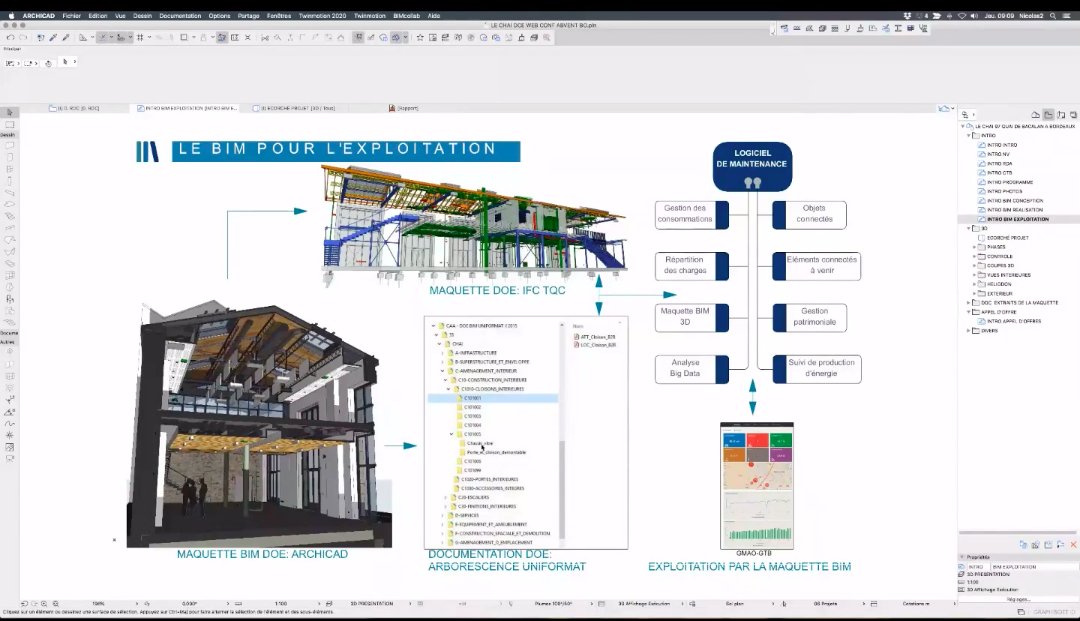
Task: Switch to the ECORCHE PROJET 3D tab
Action: [x=293, y=108]
